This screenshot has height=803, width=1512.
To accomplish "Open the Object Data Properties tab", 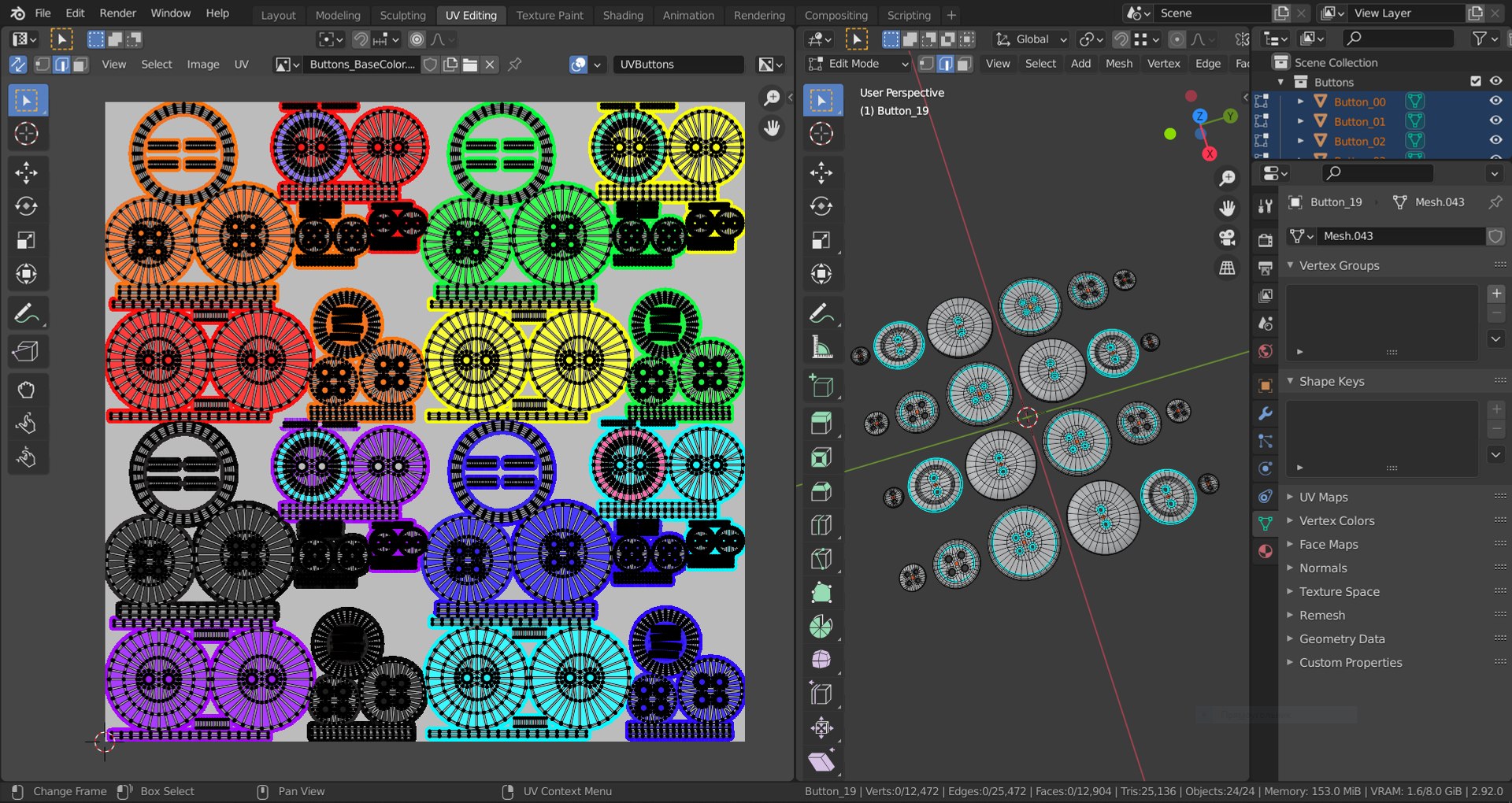I will (1265, 523).
